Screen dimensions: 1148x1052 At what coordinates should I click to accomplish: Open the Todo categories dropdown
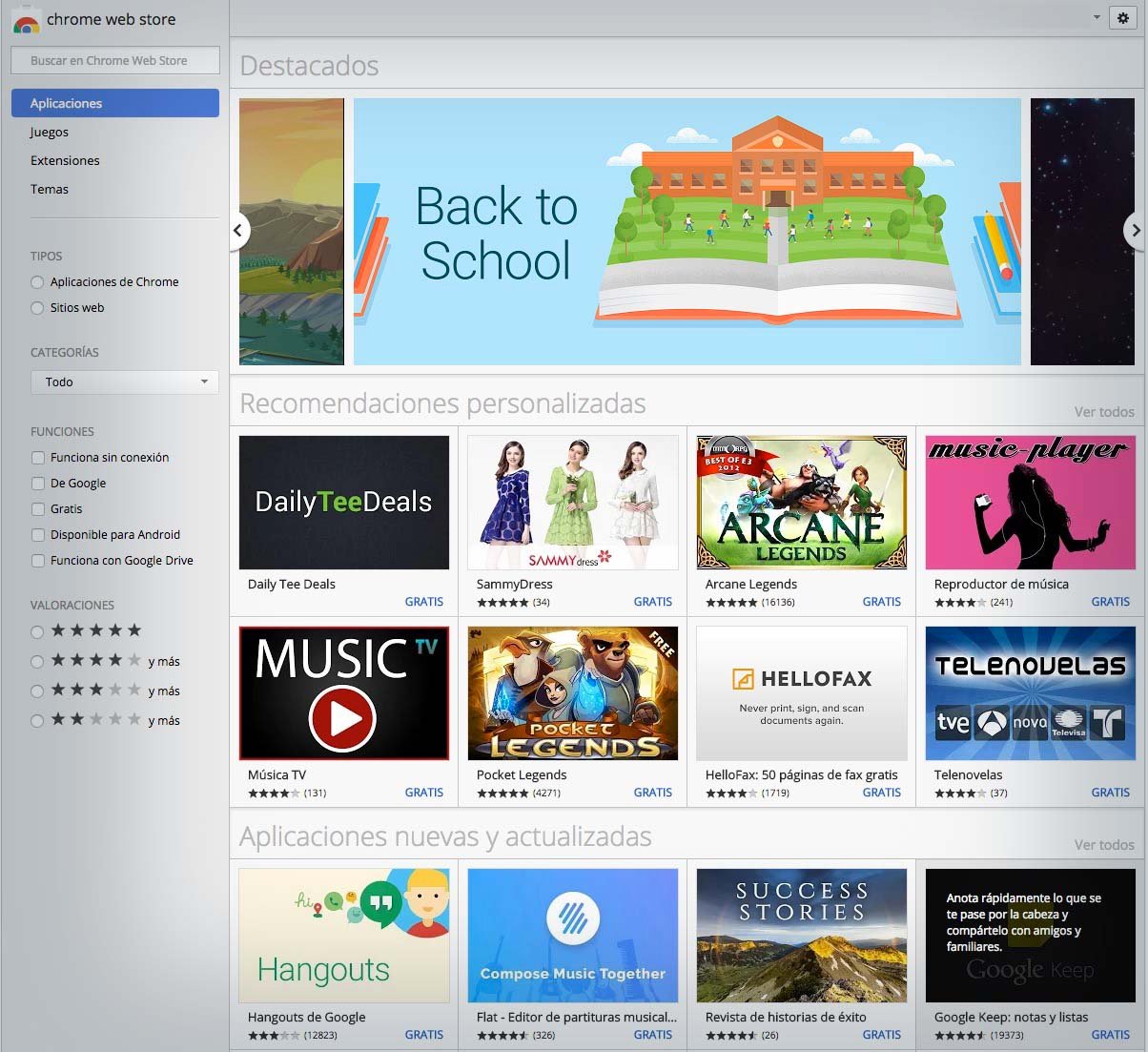(x=124, y=382)
